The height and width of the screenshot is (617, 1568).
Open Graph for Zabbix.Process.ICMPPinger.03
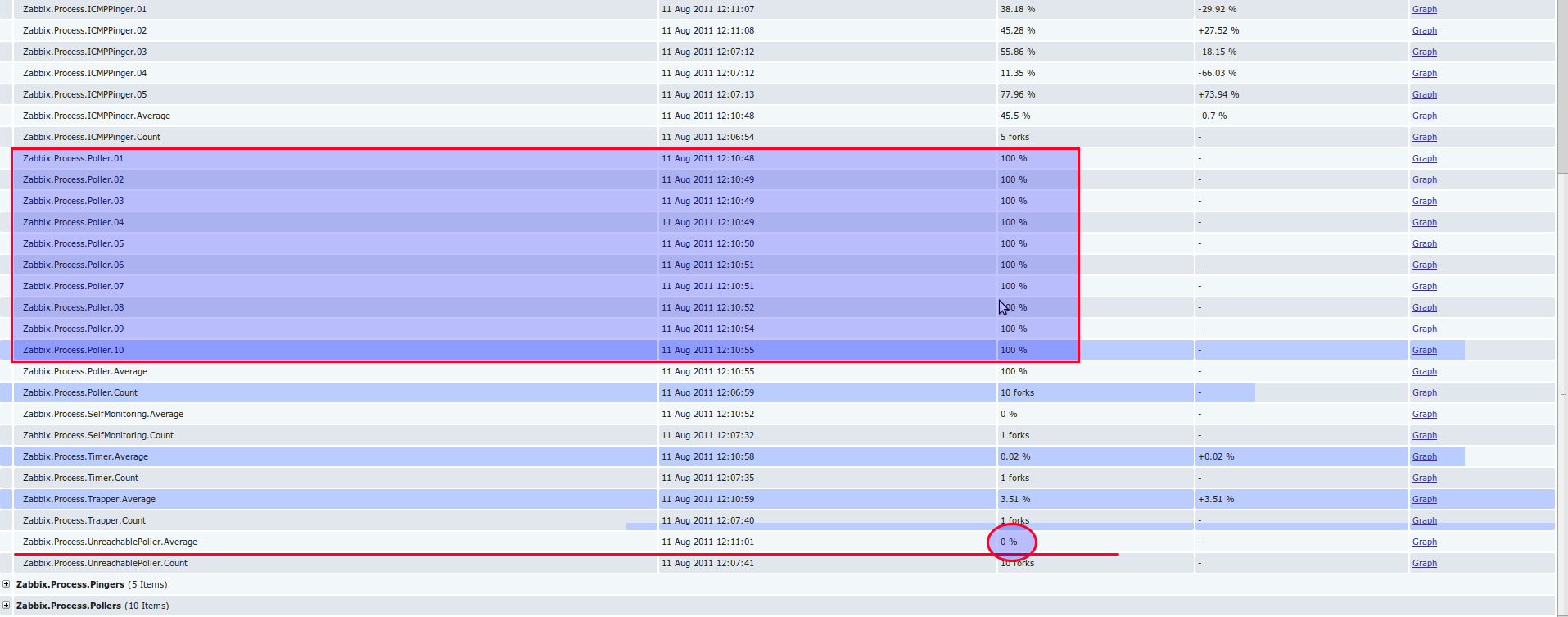(x=1424, y=52)
